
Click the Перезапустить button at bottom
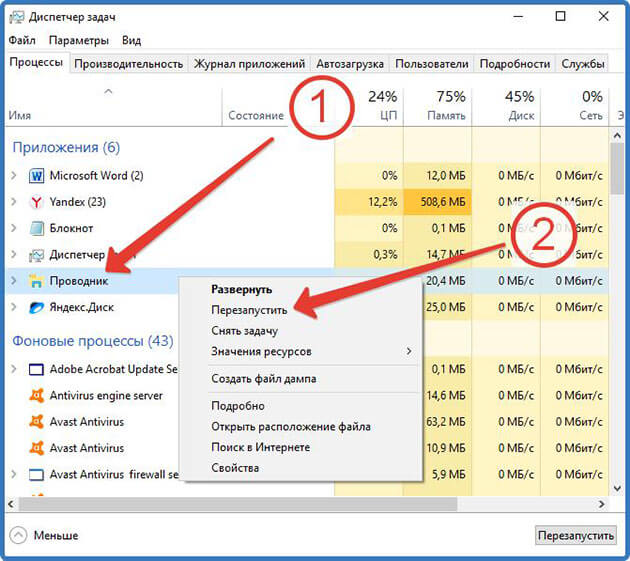(575, 536)
